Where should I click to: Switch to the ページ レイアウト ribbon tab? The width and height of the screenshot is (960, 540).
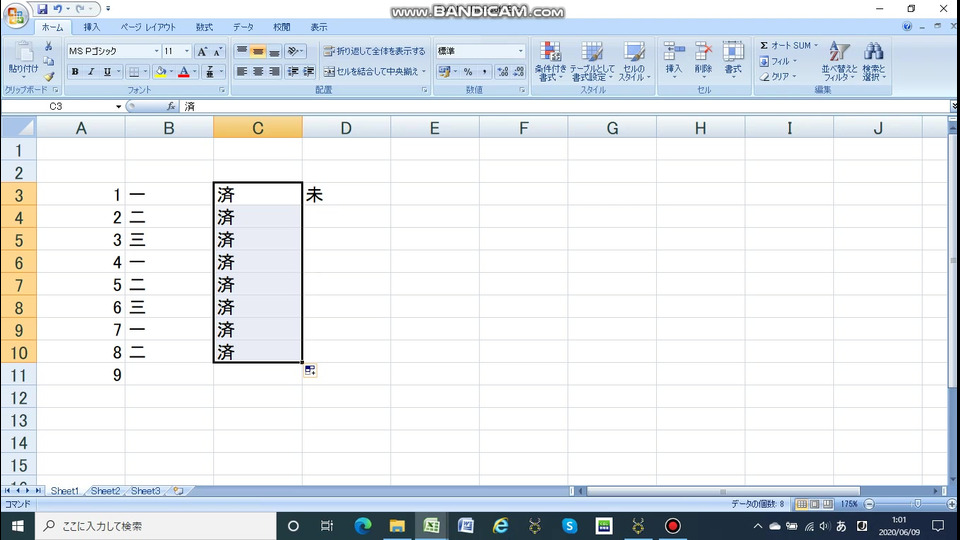point(148,27)
